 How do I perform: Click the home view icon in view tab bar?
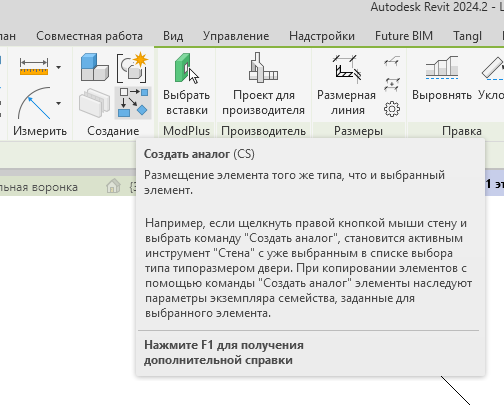click(x=113, y=186)
